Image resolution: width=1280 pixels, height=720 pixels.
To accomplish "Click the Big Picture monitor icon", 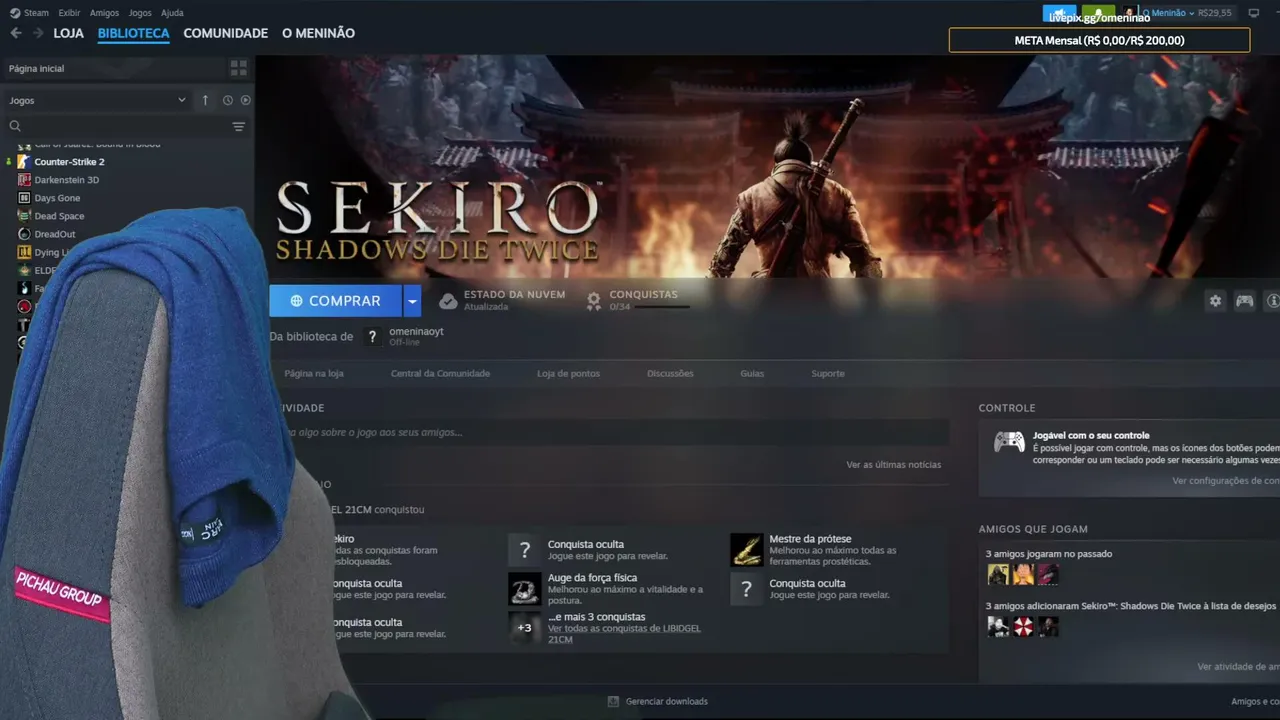I will click(1254, 13).
